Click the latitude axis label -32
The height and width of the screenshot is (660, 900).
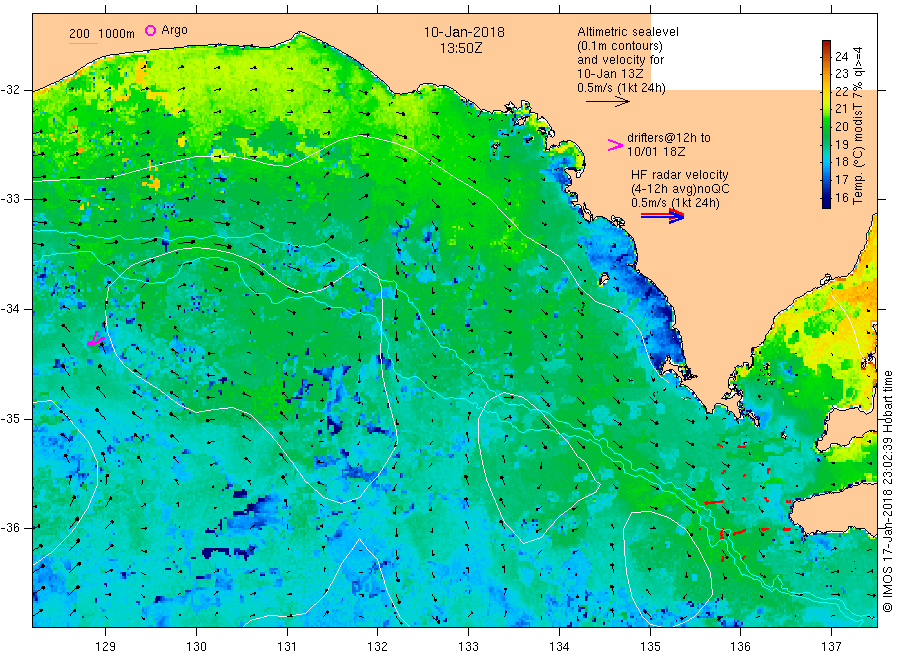pos(10,90)
